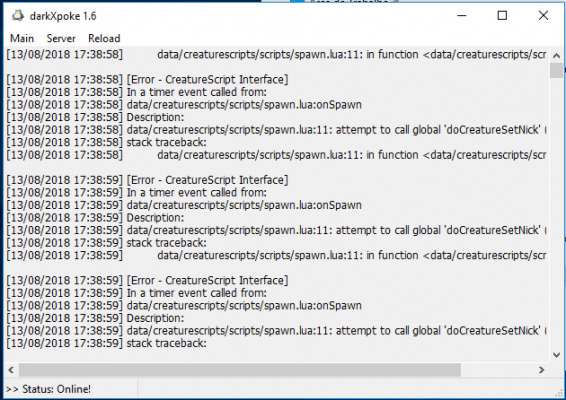The height and width of the screenshot is (400, 566).
Task: Maximize the darkXpoke window
Action: tap(502, 16)
